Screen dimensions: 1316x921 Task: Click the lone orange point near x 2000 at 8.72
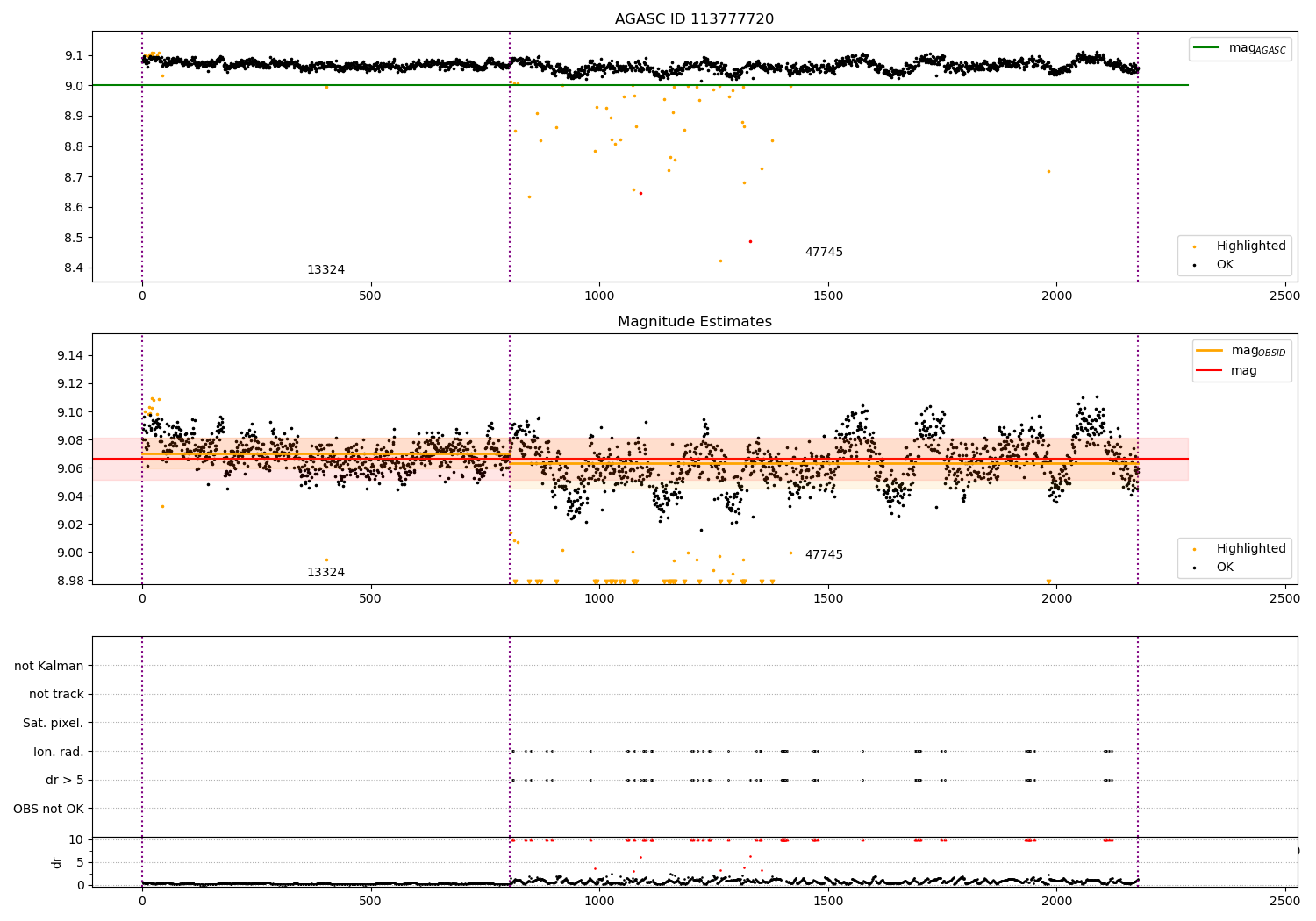[x=1048, y=171]
